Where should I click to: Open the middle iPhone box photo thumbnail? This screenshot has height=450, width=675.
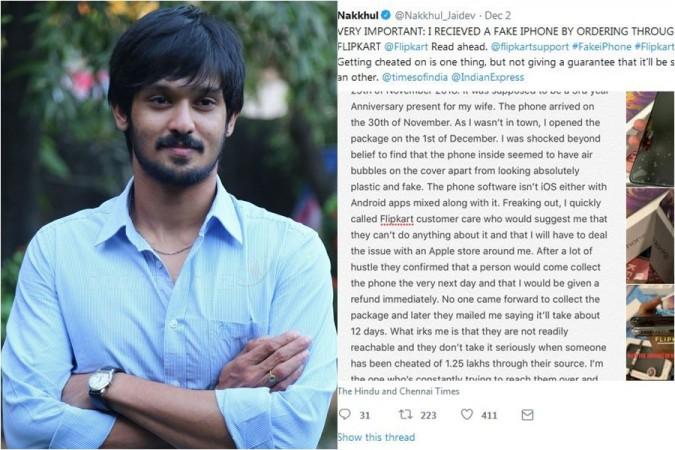650,235
